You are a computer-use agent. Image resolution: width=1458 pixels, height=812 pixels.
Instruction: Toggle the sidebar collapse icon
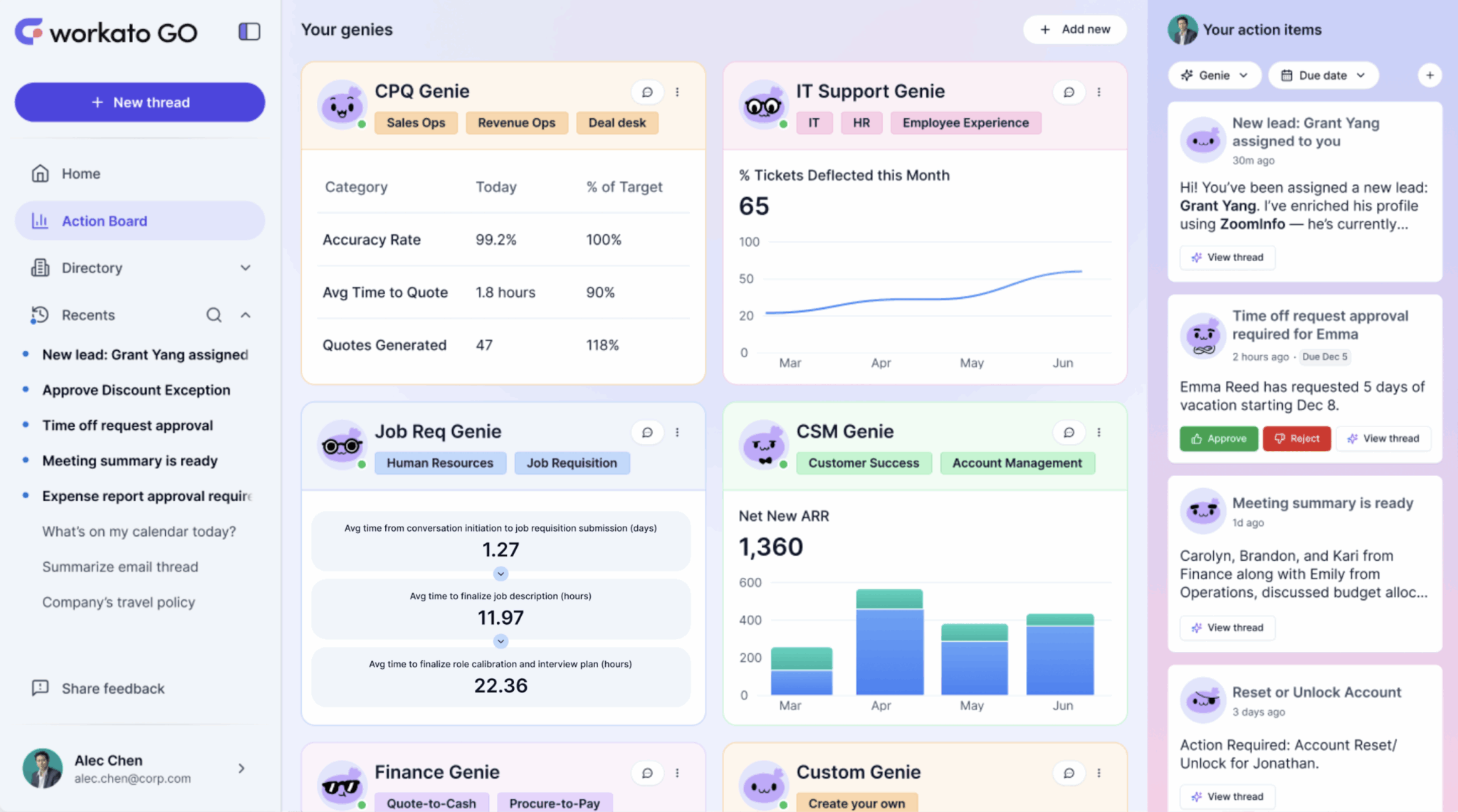pos(249,31)
